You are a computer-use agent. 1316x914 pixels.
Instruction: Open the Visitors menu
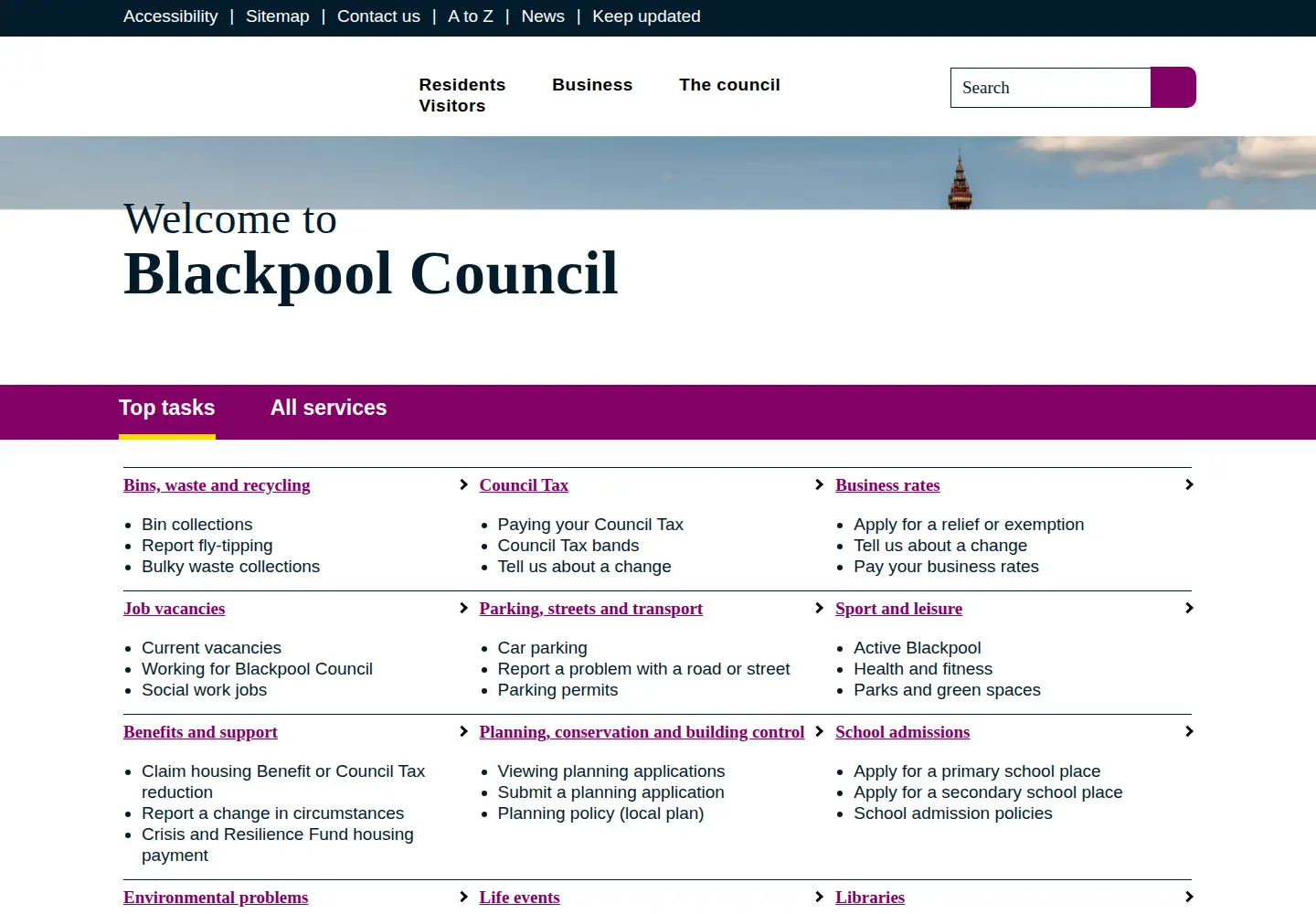452,106
